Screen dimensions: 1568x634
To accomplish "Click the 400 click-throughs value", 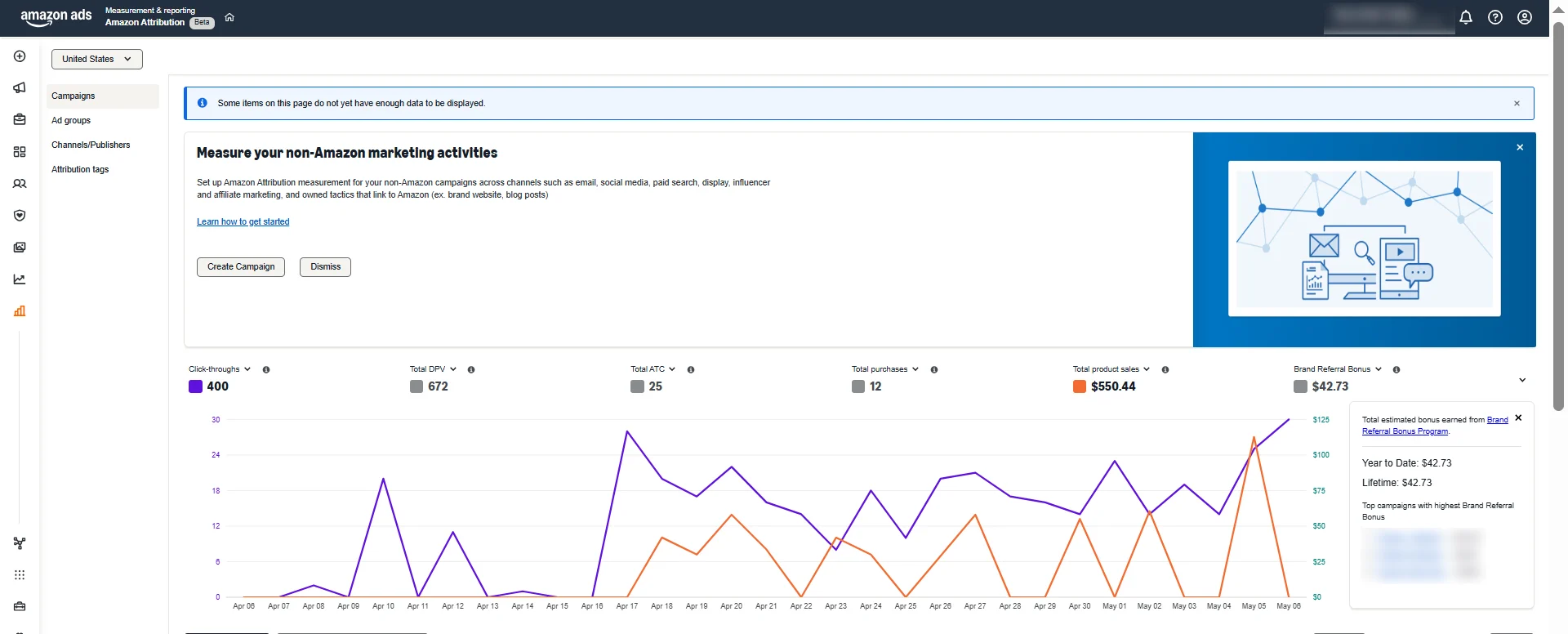I will tap(217, 386).
